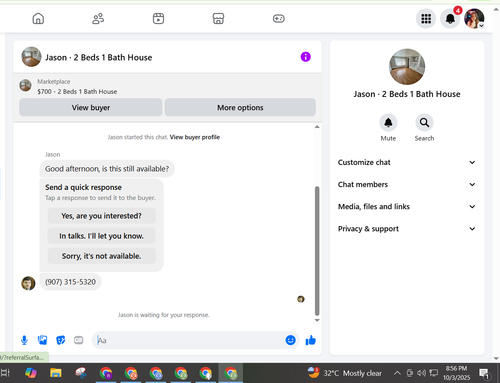The height and width of the screenshot is (383, 500).
Task: Click Jason's avatar beside phone number message
Action: pos(28,283)
